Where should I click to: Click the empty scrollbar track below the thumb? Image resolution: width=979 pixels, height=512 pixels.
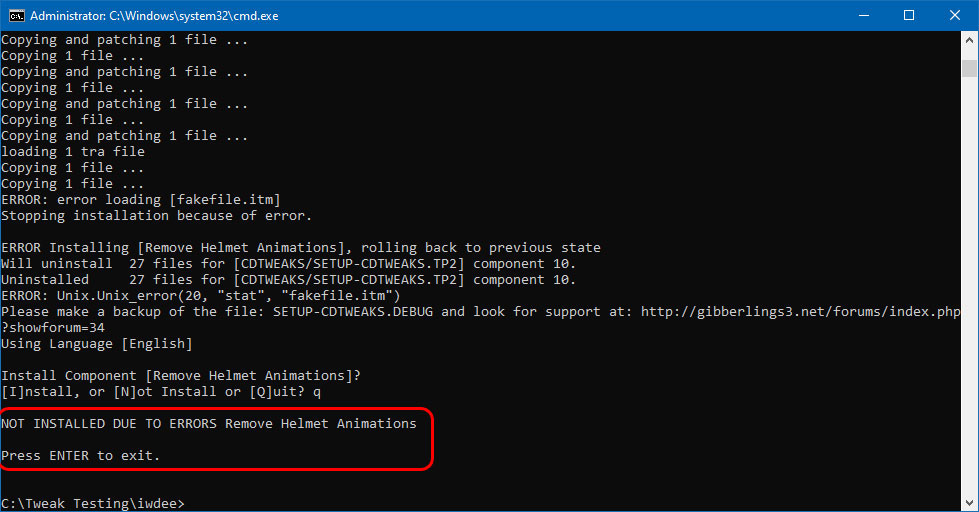pyautogui.click(x=969, y=300)
